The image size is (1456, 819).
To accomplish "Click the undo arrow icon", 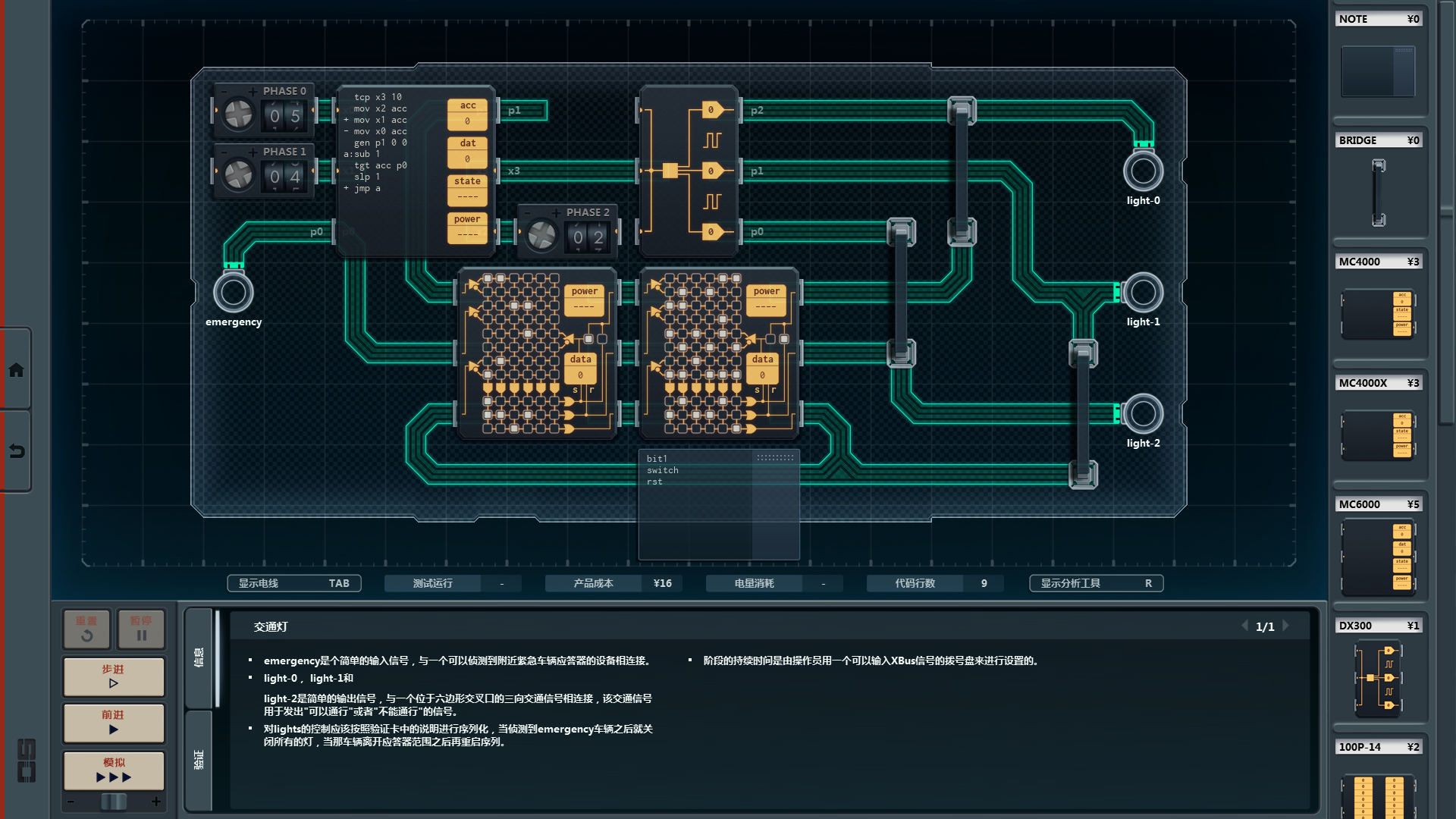I will click(16, 451).
